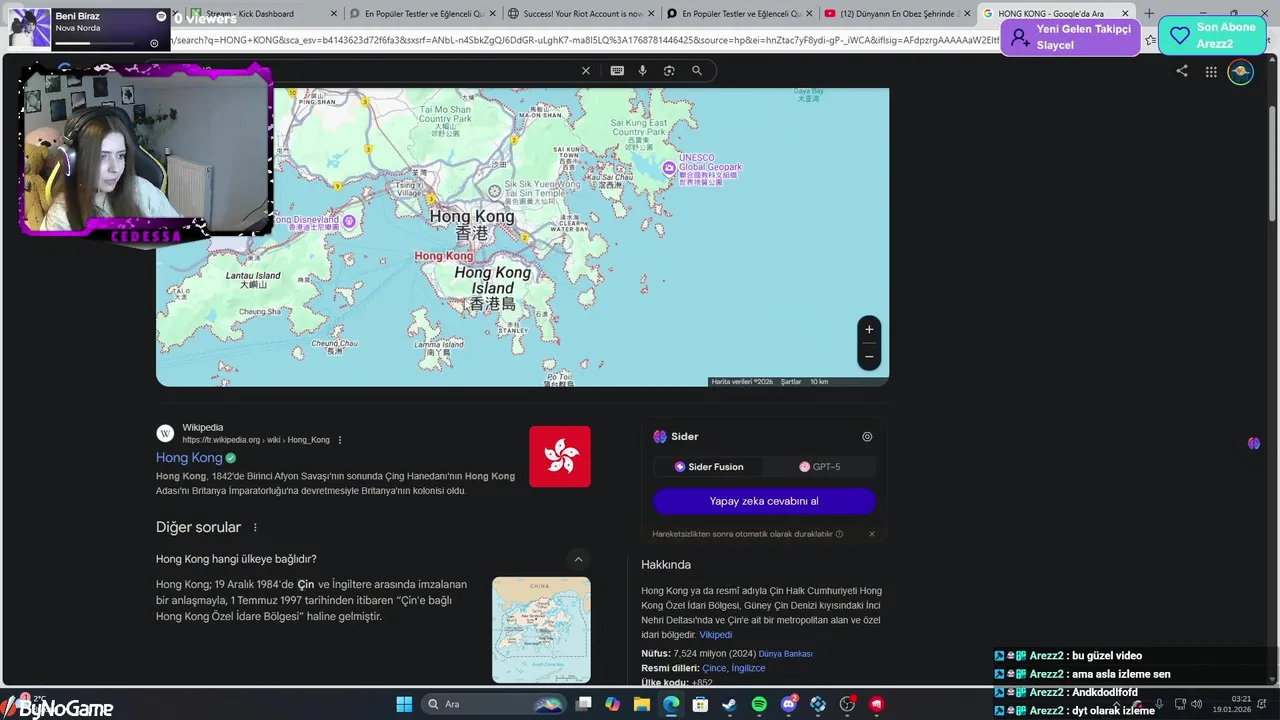1280x720 pixels.
Task: Select Sider Fusion model option
Action: coord(709,467)
